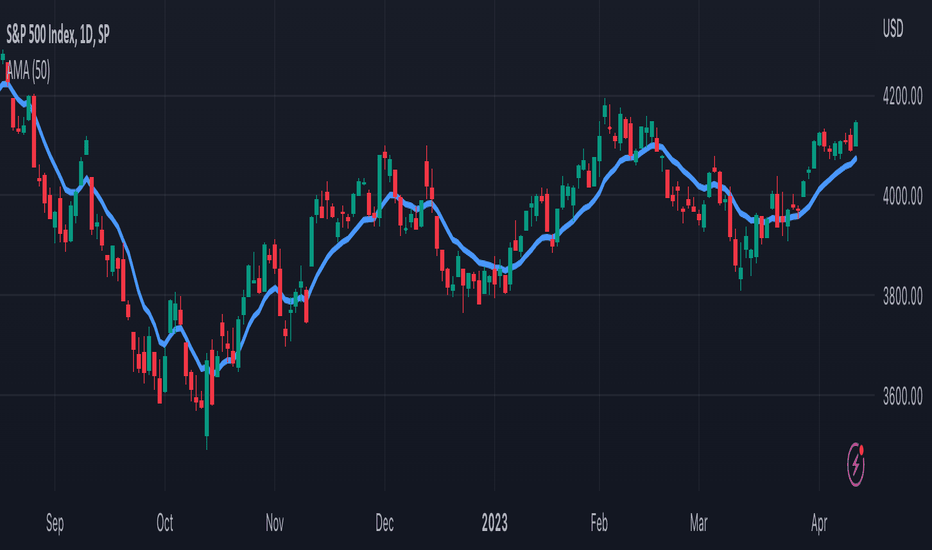Click the S&P 500 Index chart title
The width and height of the screenshot is (932, 550).
click(58, 34)
